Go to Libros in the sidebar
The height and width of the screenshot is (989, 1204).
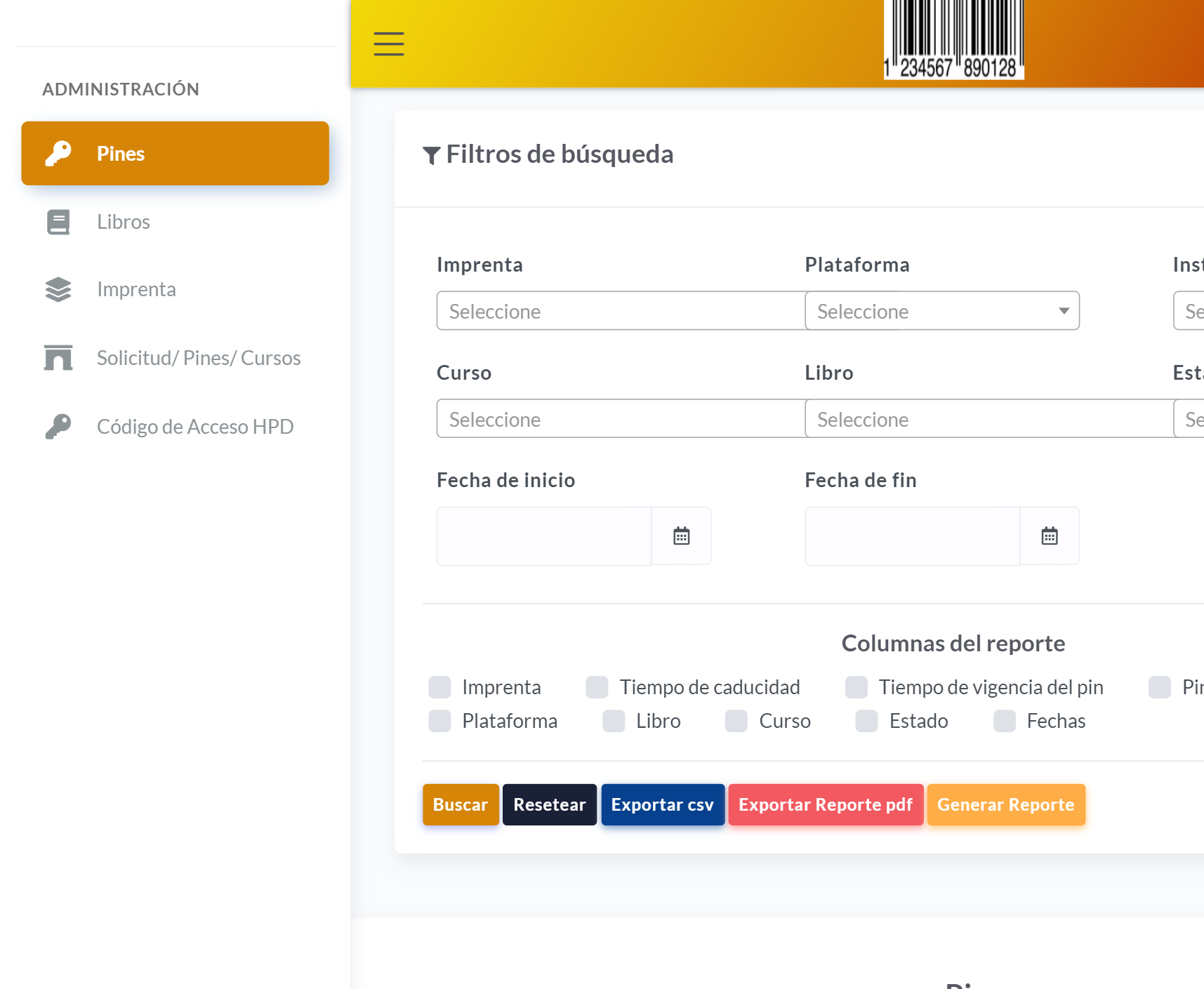(x=124, y=222)
